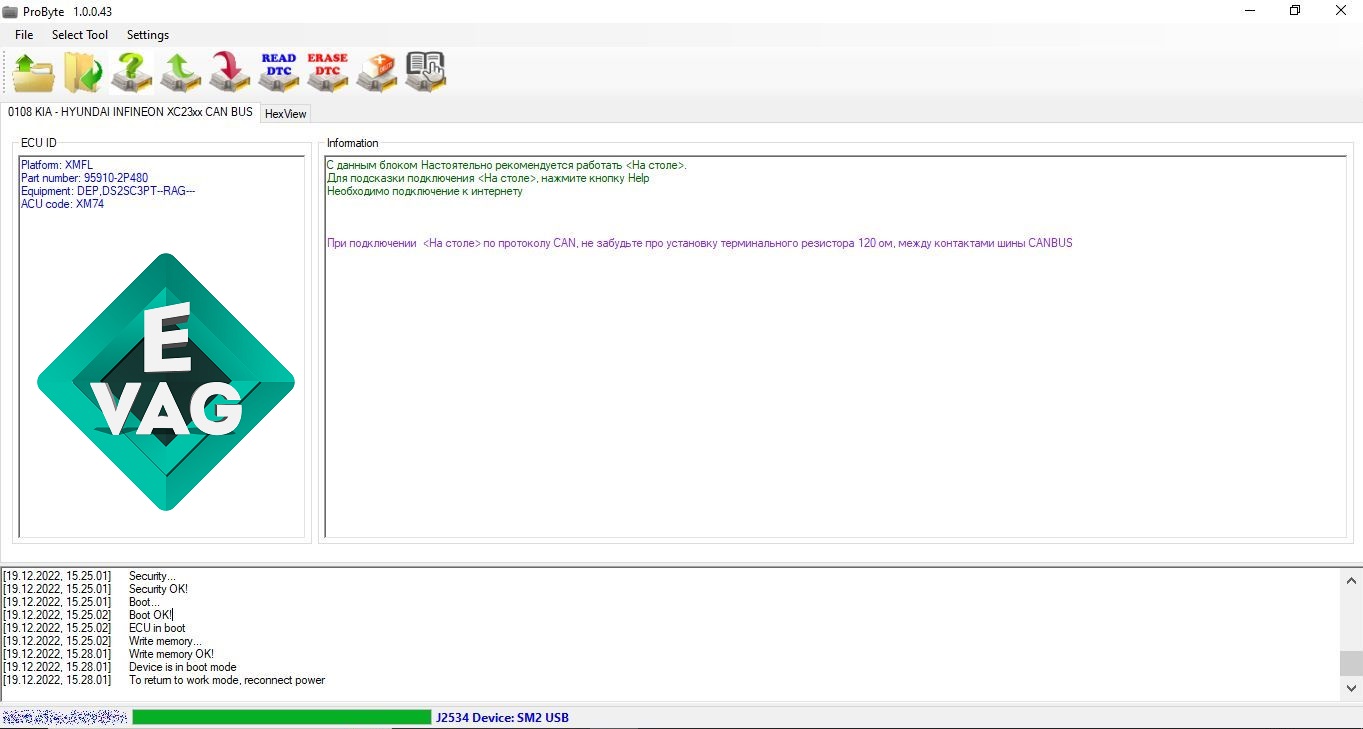Click the E VAG logo image
This screenshot has width=1363, height=729.
(x=166, y=382)
